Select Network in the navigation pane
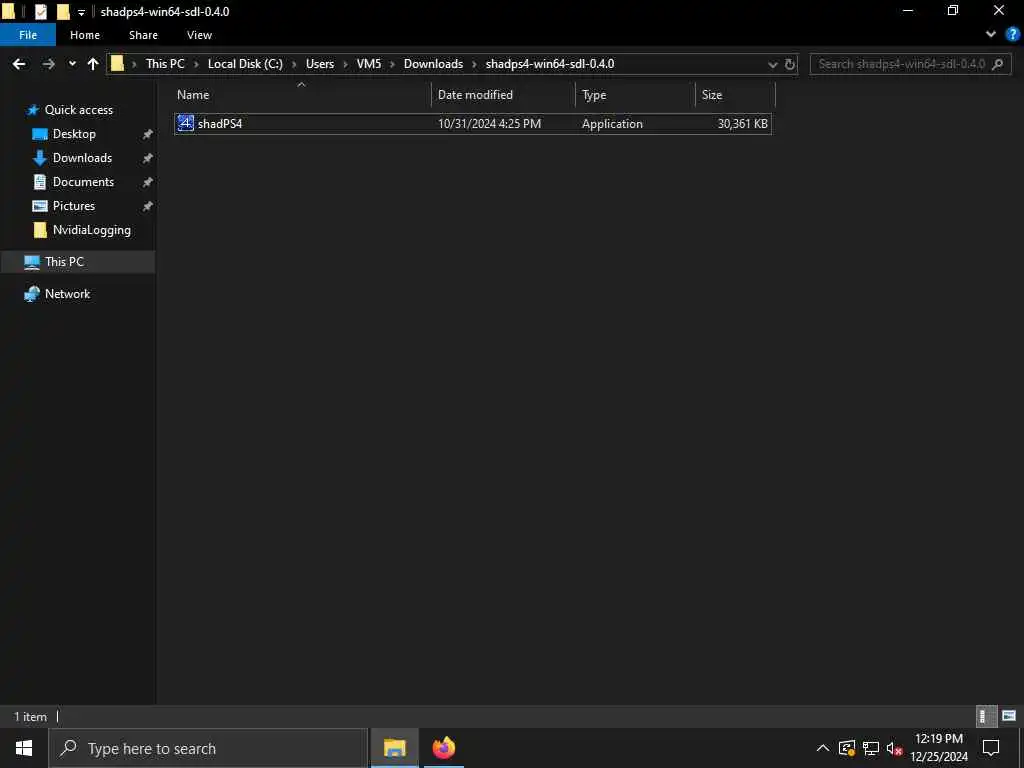Screen dimensions: 1024x768 pyautogui.click(x=67, y=294)
